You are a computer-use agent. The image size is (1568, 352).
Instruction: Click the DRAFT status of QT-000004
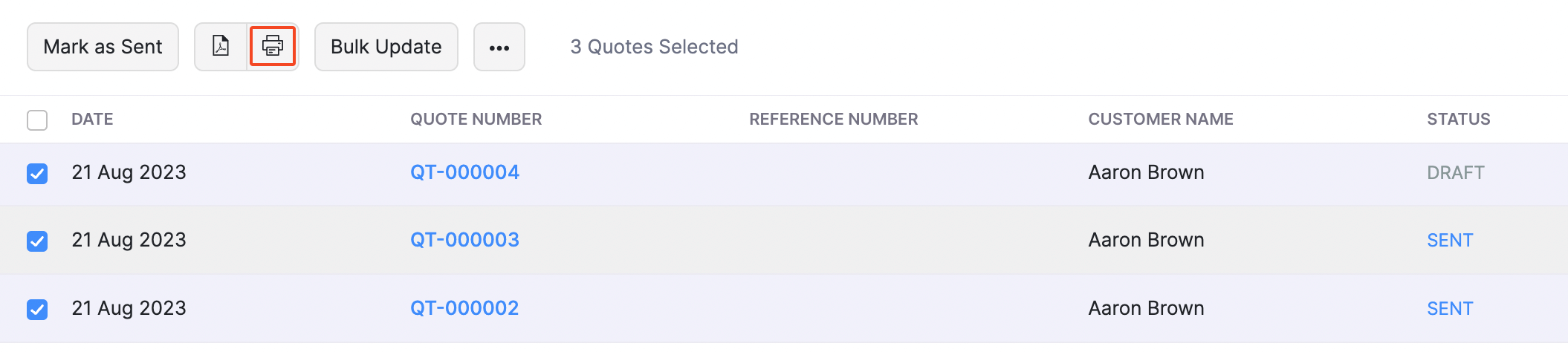pyautogui.click(x=1455, y=172)
